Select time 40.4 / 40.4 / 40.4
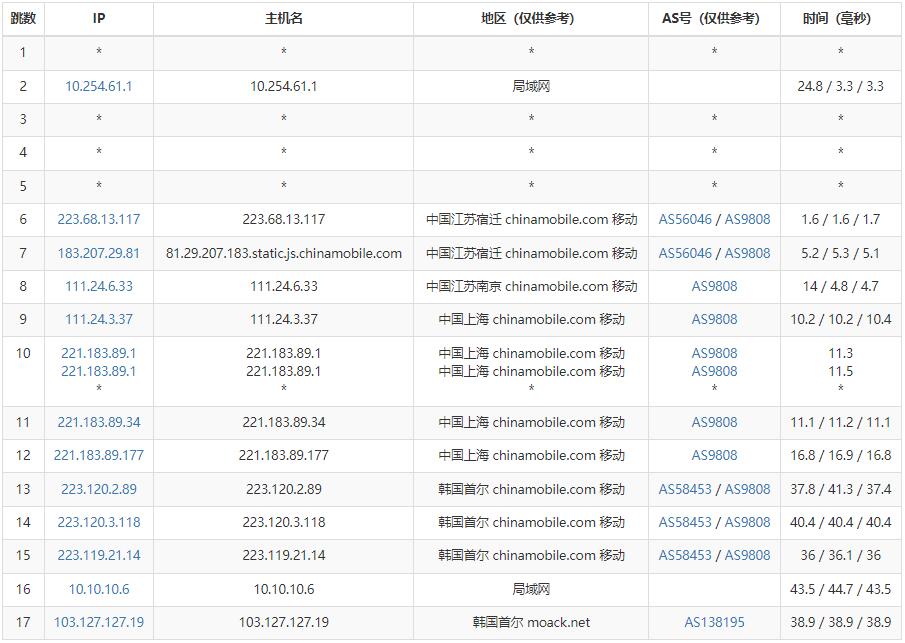 click(x=840, y=522)
